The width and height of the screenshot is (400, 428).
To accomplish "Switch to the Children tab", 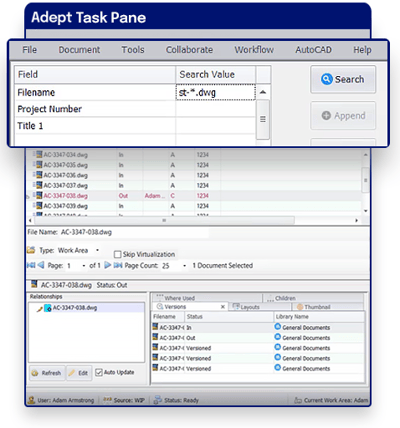I will pos(313,298).
